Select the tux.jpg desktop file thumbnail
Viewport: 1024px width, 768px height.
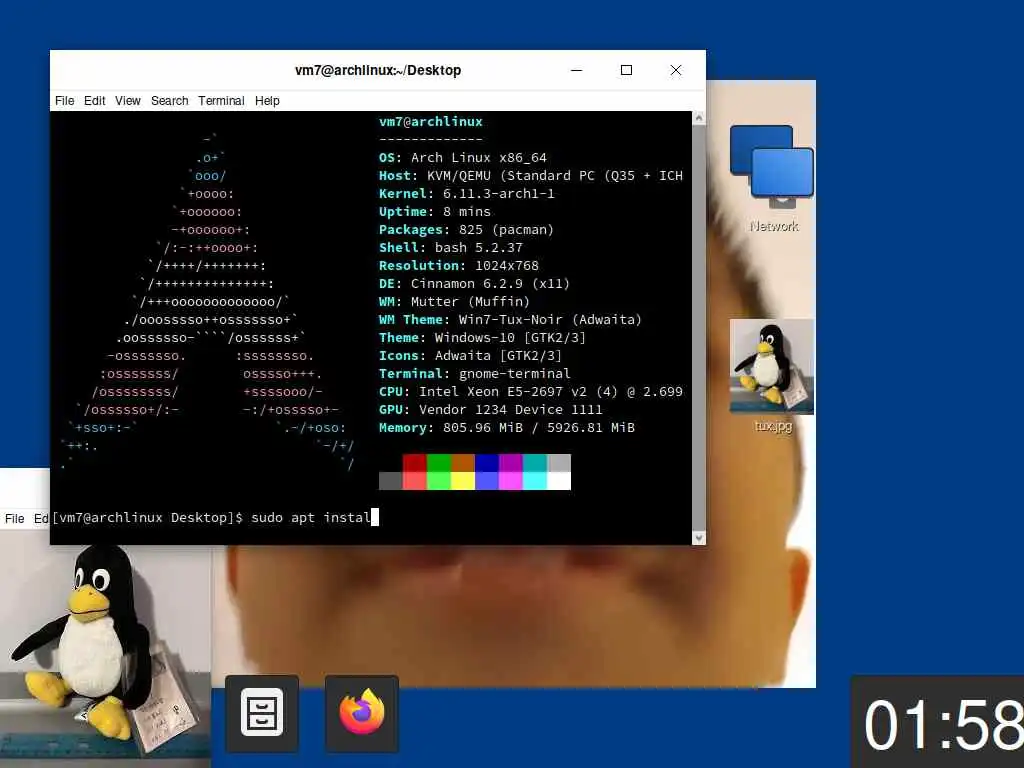point(772,367)
